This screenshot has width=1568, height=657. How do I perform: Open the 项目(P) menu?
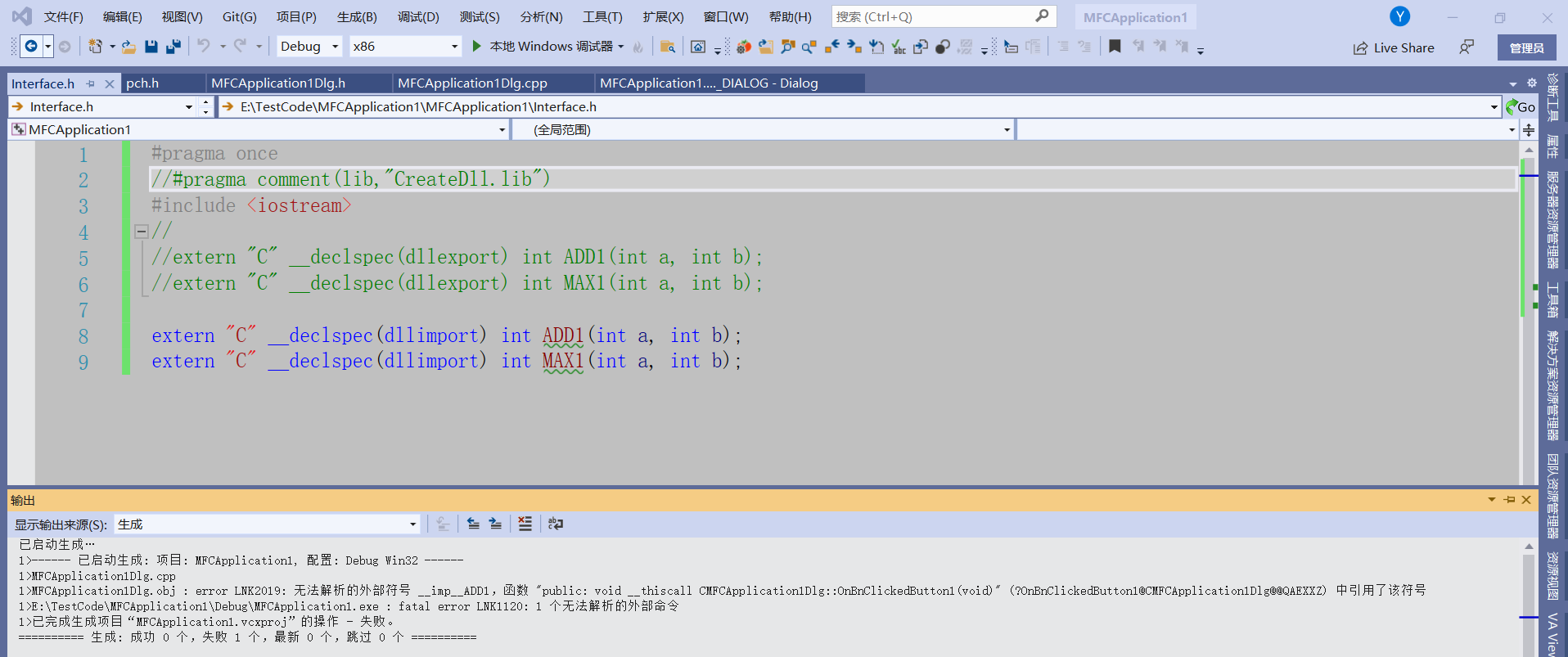[296, 16]
